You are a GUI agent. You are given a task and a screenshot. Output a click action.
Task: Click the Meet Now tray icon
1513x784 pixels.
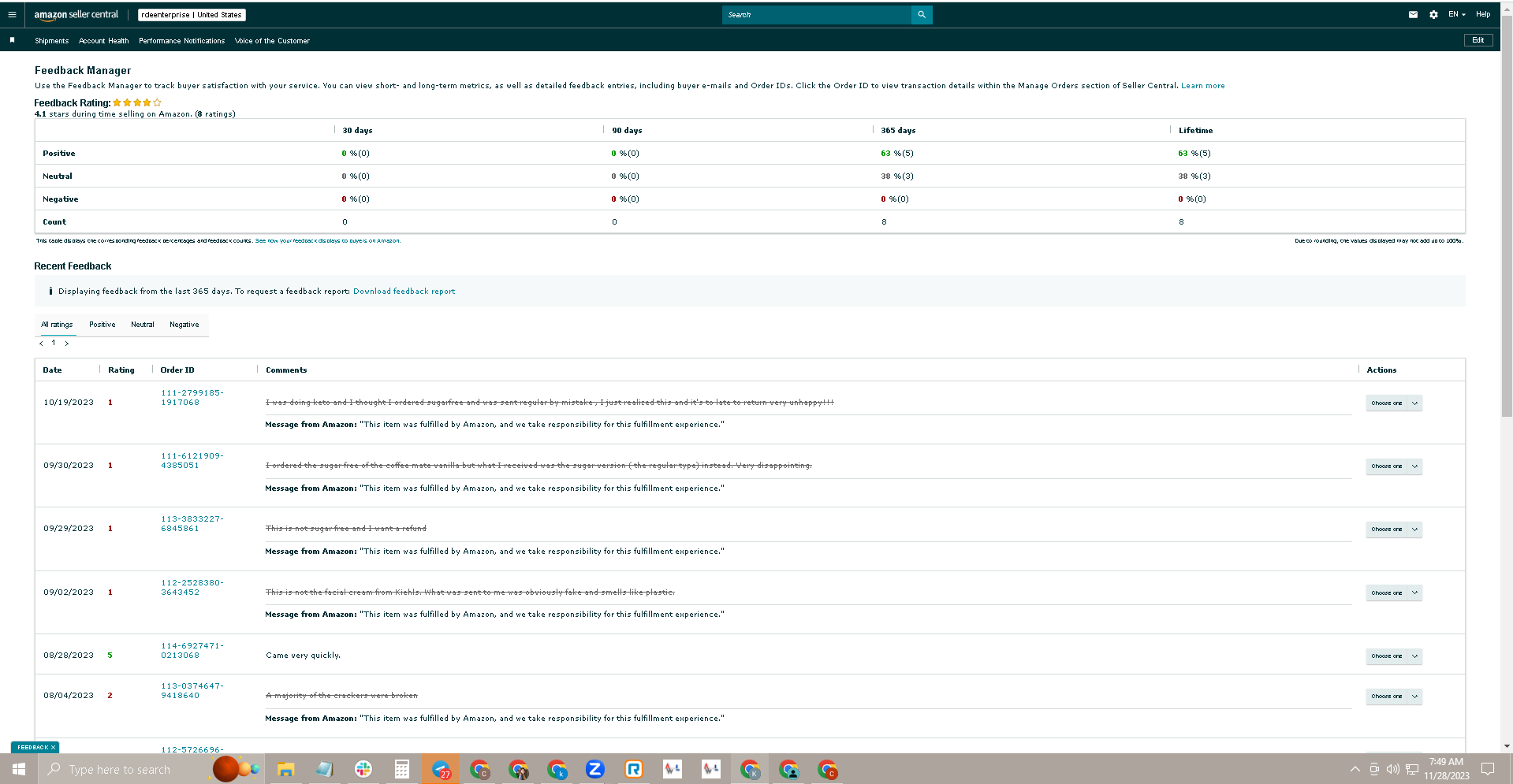click(x=1374, y=769)
